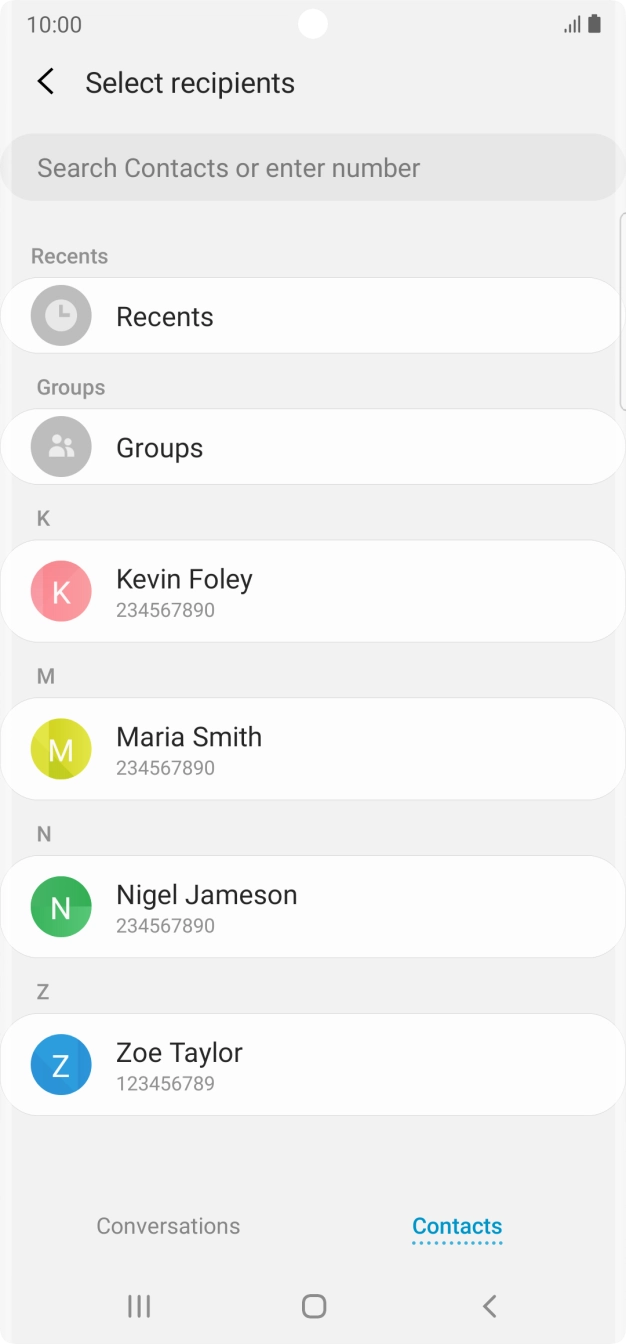Select Nigel Jameson's avatar circle
This screenshot has width=626, height=1344.
[60, 906]
